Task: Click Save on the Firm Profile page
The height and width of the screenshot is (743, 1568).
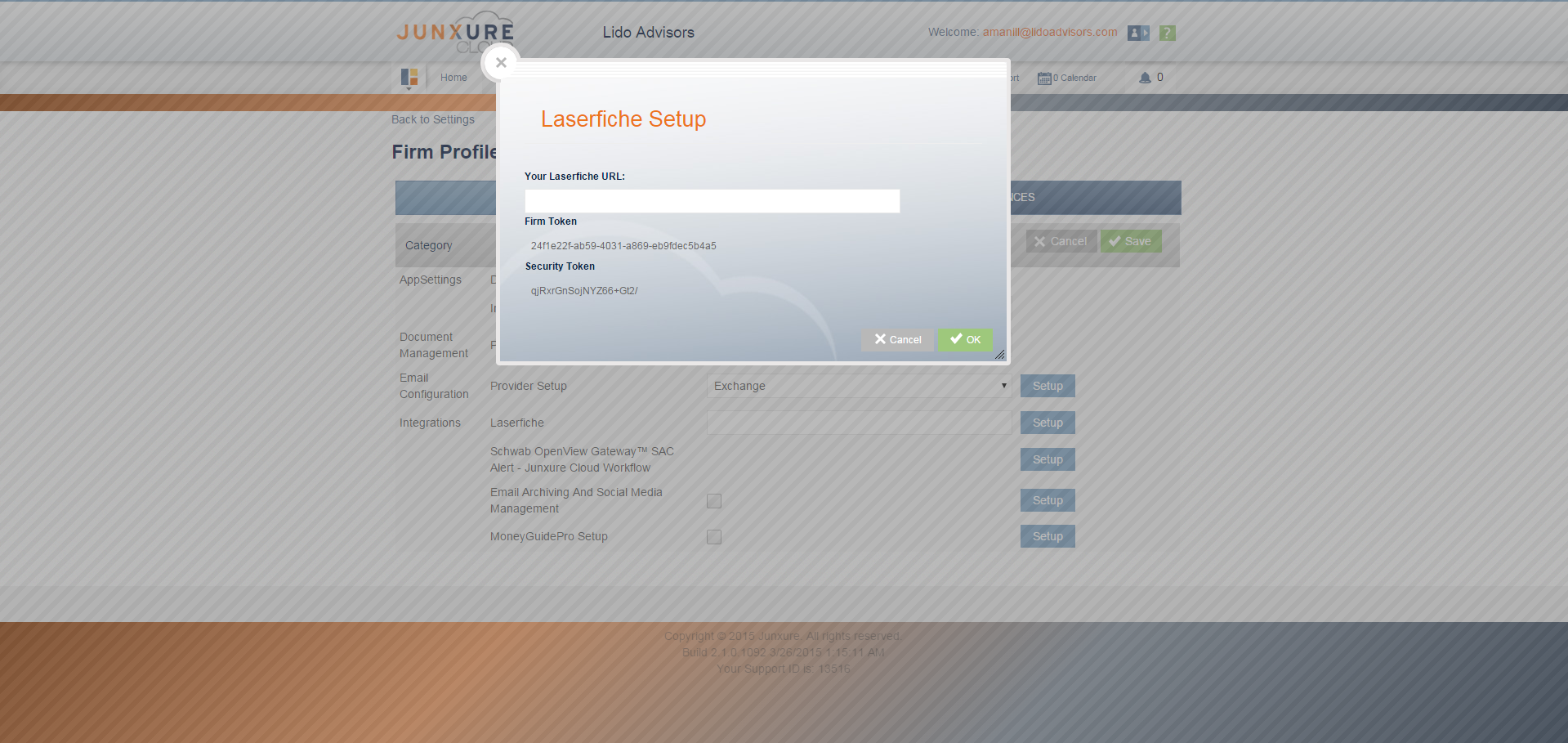Action: click(x=1131, y=241)
